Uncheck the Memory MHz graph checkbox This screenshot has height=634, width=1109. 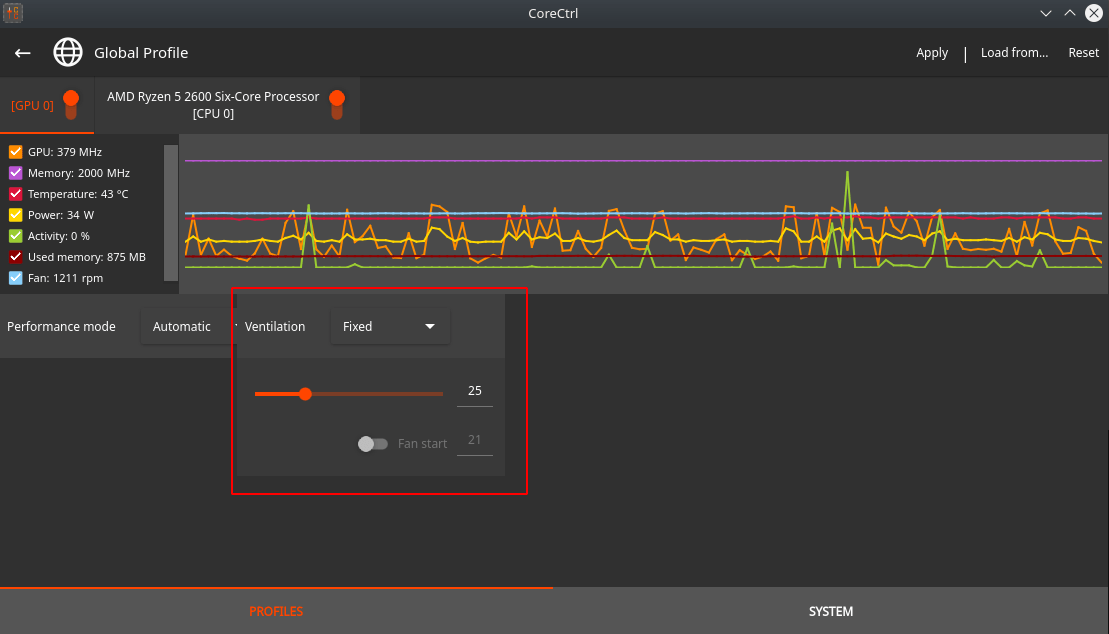click(15, 173)
